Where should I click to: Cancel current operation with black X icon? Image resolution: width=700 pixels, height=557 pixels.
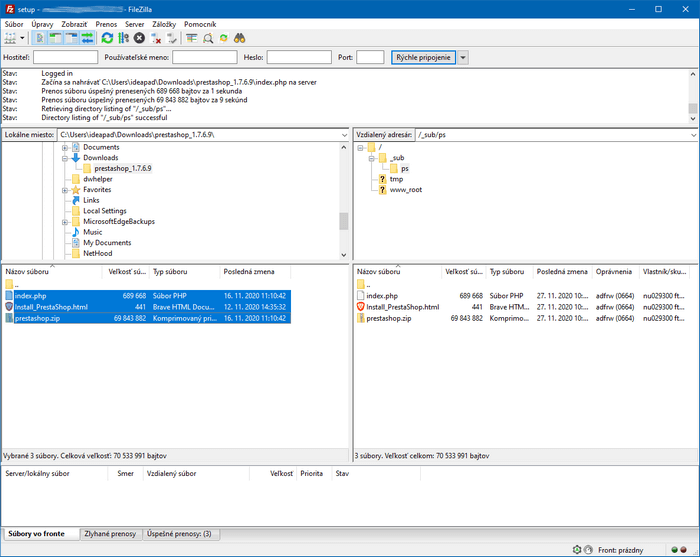pos(139,38)
